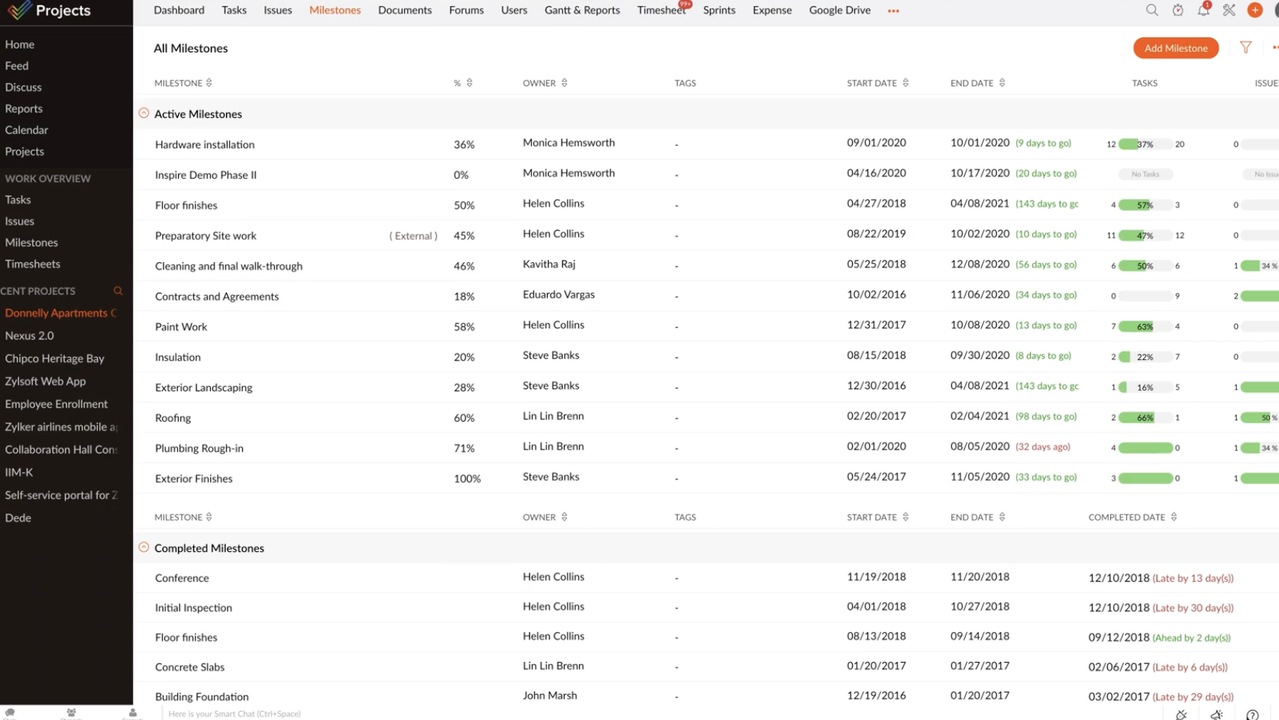Open the Hardware installation milestone
This screenshot has width=1279, height=720.
(x=205, y=145)
